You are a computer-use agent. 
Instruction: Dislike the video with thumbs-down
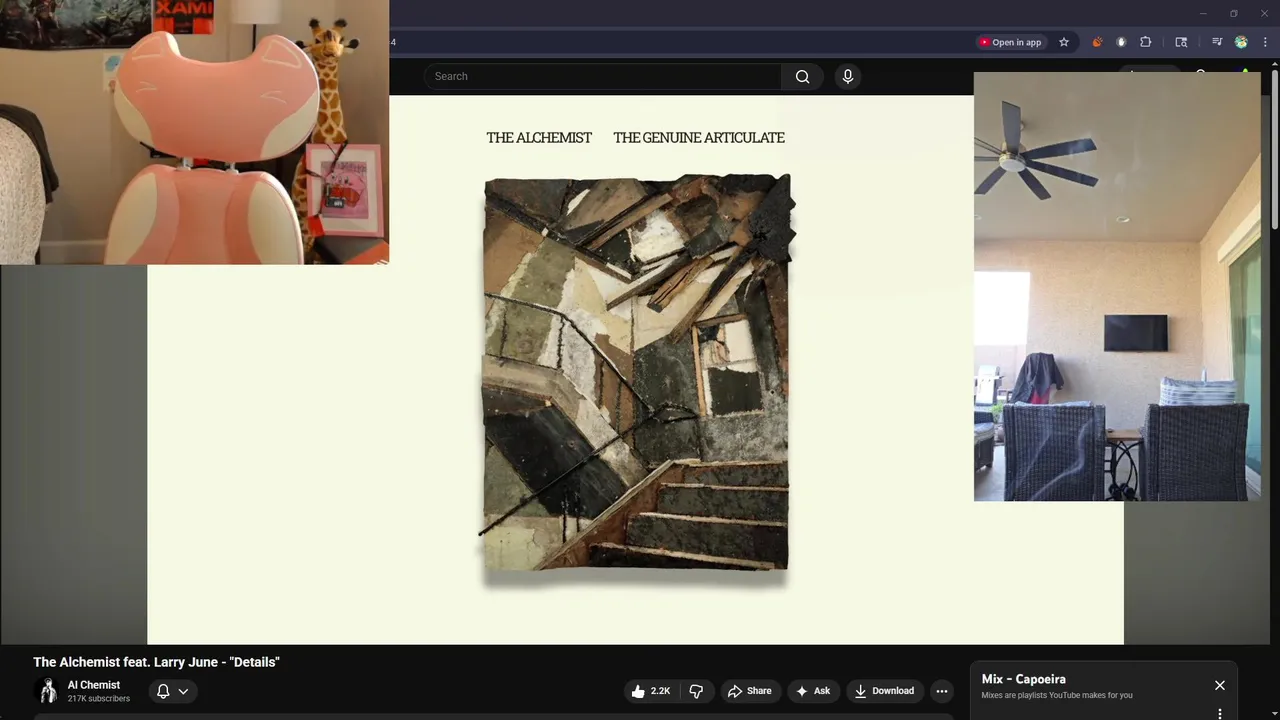[x=696, y=691]
